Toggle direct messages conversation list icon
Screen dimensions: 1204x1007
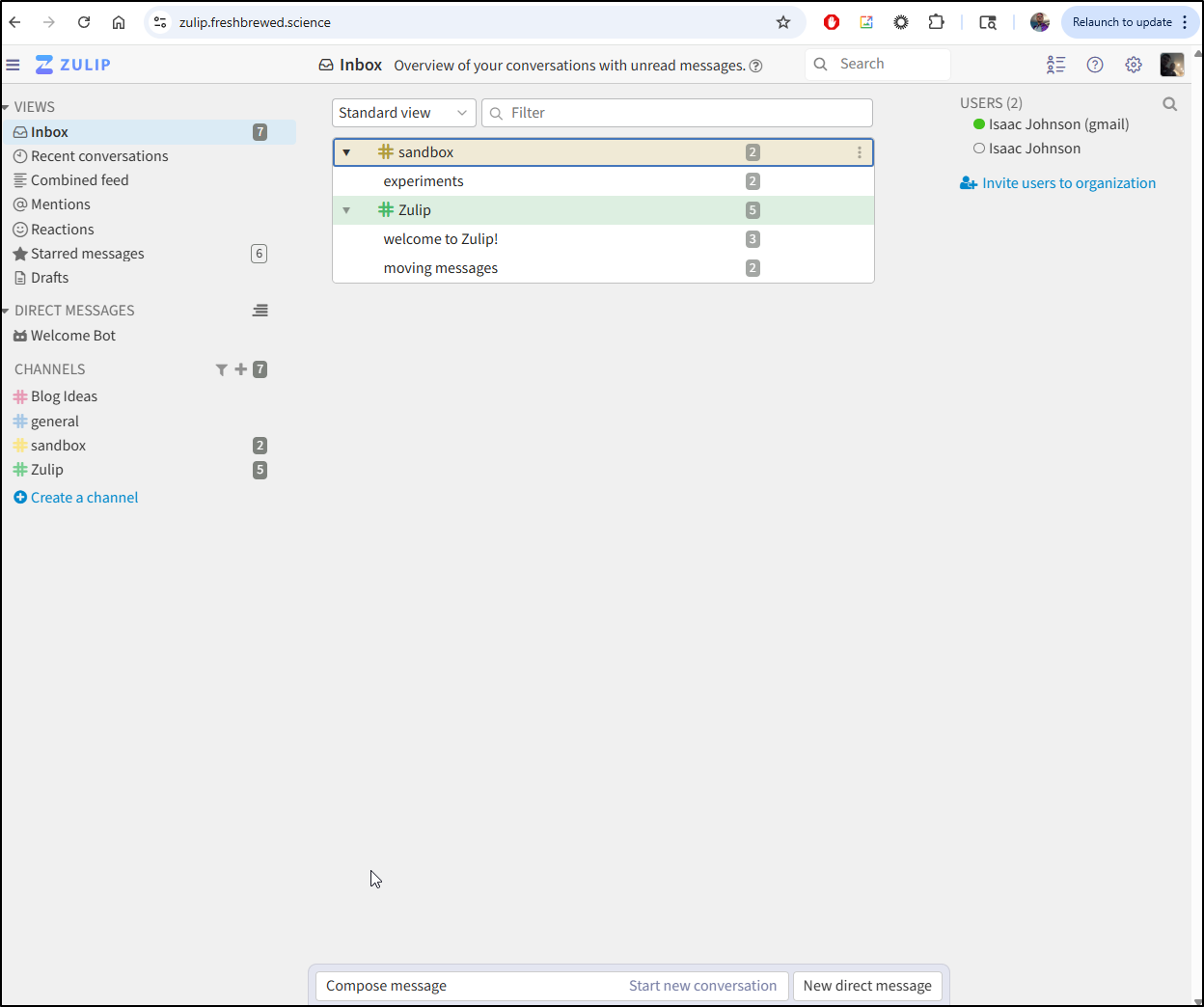(260, 311)
